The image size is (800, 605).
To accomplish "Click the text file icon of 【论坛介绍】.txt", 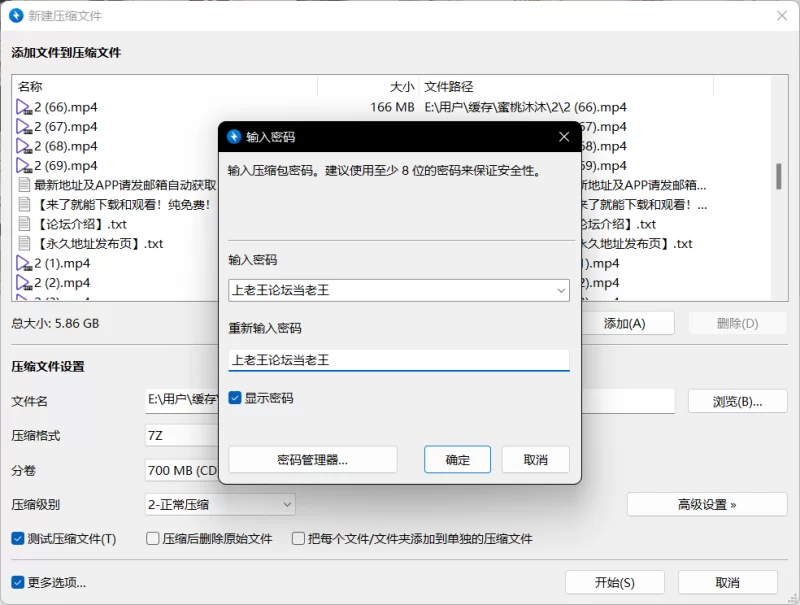I will pos(24,223).
